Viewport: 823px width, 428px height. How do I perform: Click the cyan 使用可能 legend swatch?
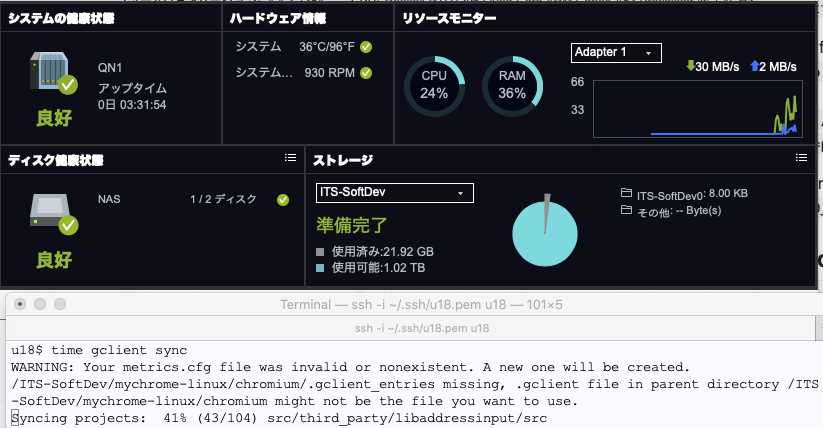(321, 268)
